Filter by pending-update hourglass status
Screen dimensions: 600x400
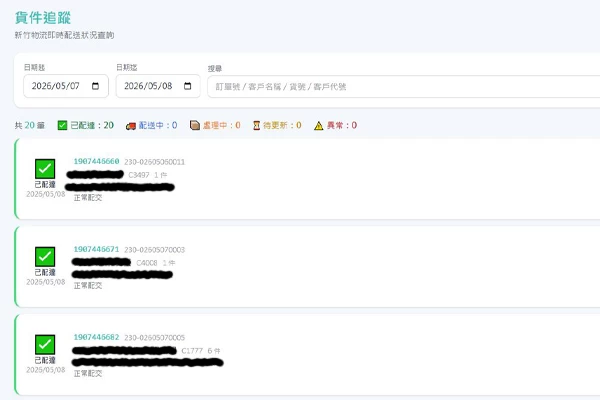[277, 125]
